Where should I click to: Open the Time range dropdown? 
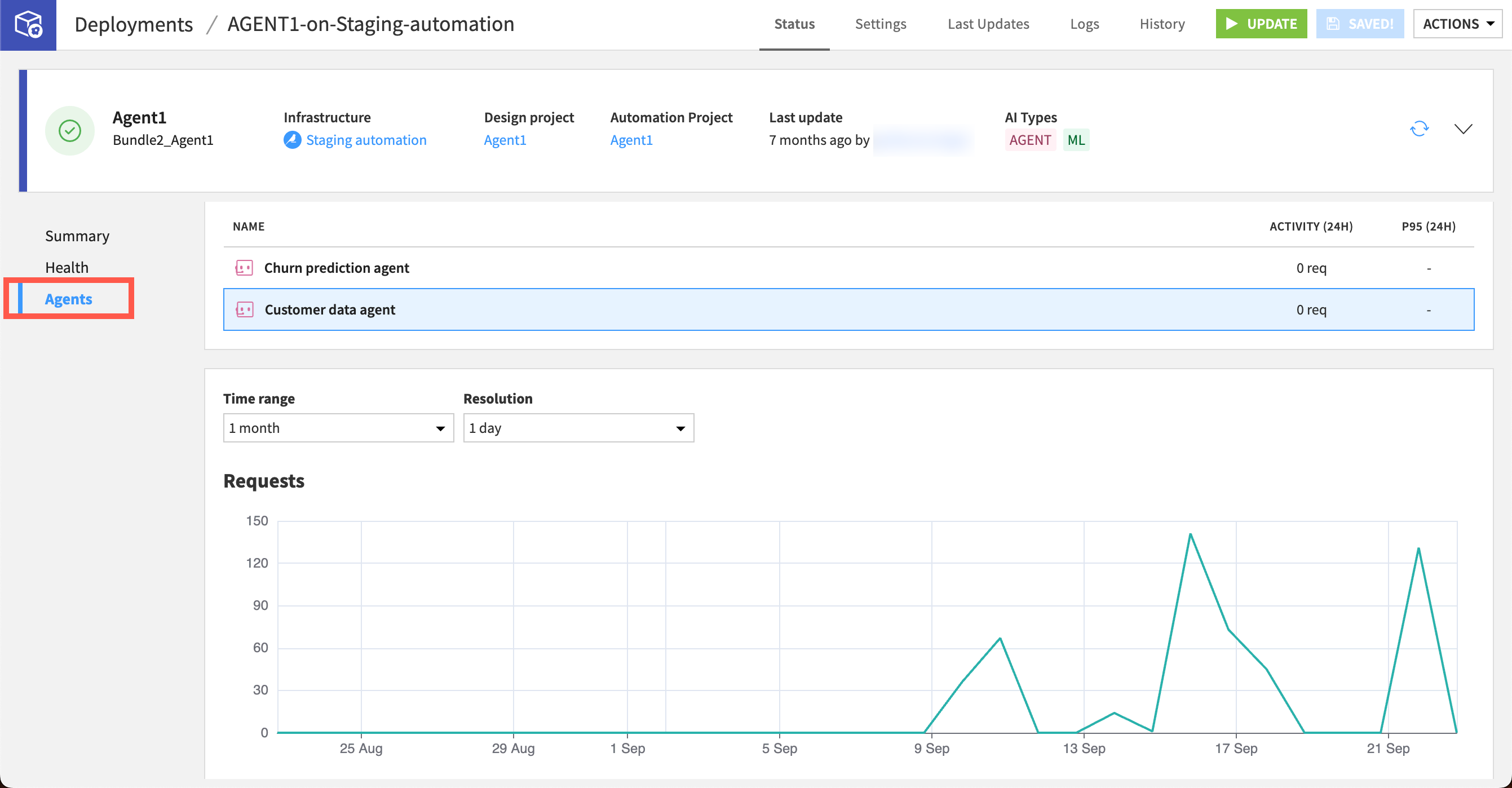(x=338, y=428)
